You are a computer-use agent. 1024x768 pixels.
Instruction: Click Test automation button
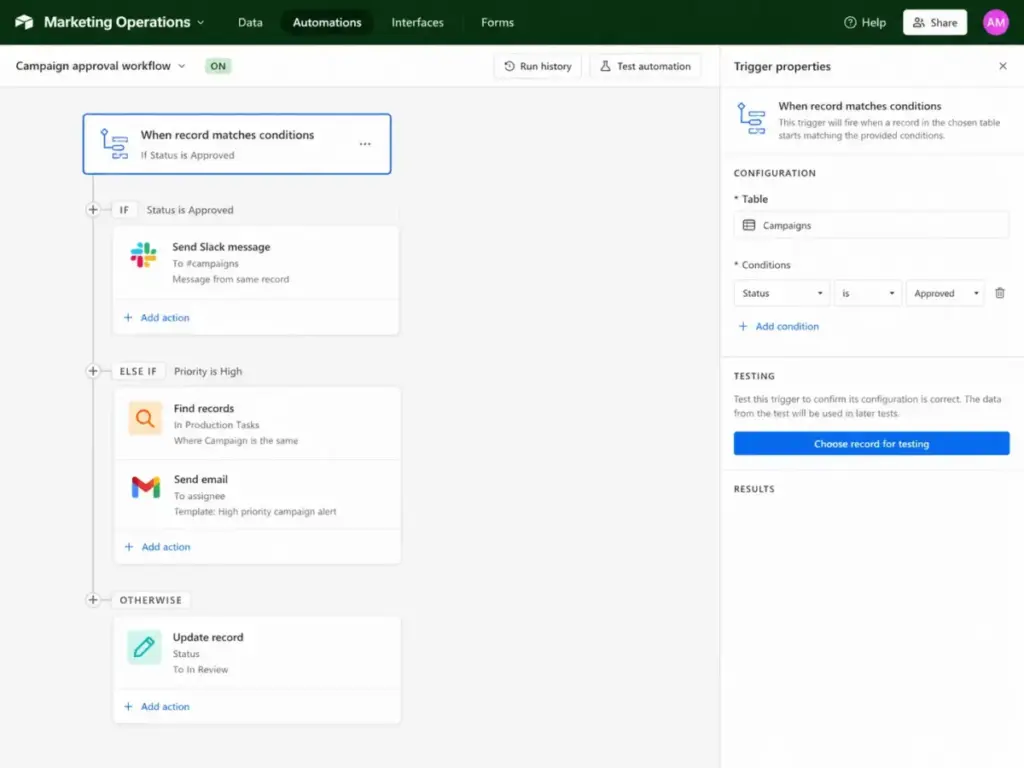click(645, 66)
